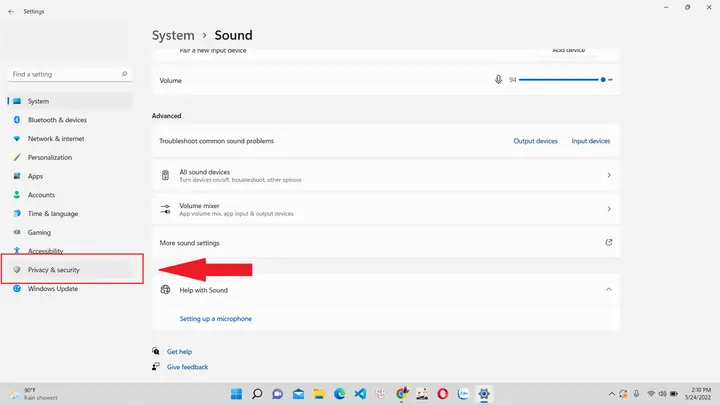Click System in breadcrumb
Image resolution: width=720 pixels, height=405 pixels.
tap(173, 35)
